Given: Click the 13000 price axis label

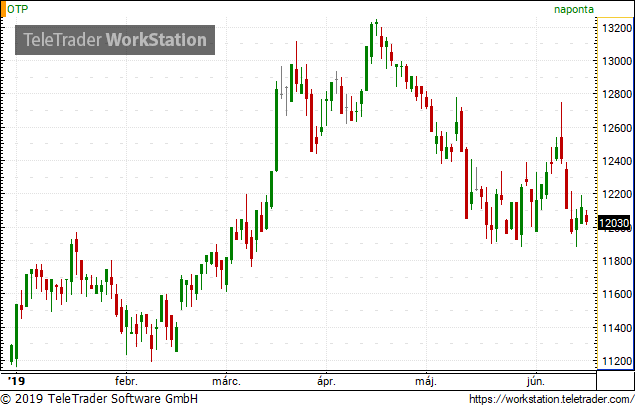Looking at the screenshot, I should tap(617, 61).
